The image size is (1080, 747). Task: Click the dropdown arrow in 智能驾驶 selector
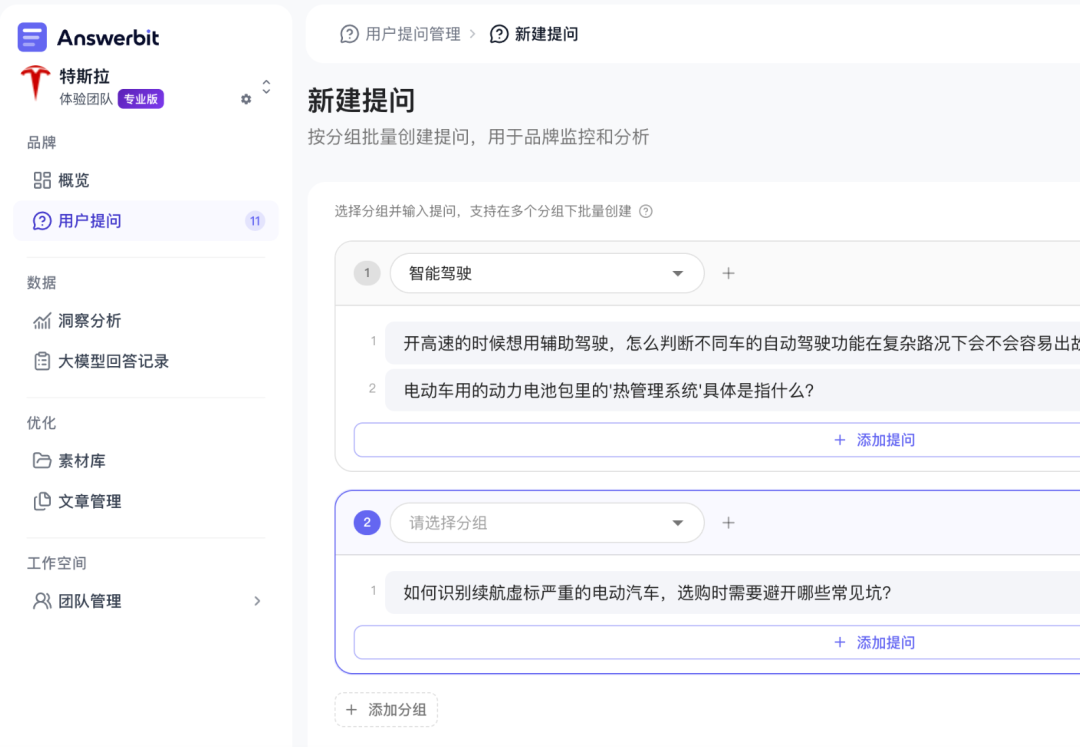(678, 273)
